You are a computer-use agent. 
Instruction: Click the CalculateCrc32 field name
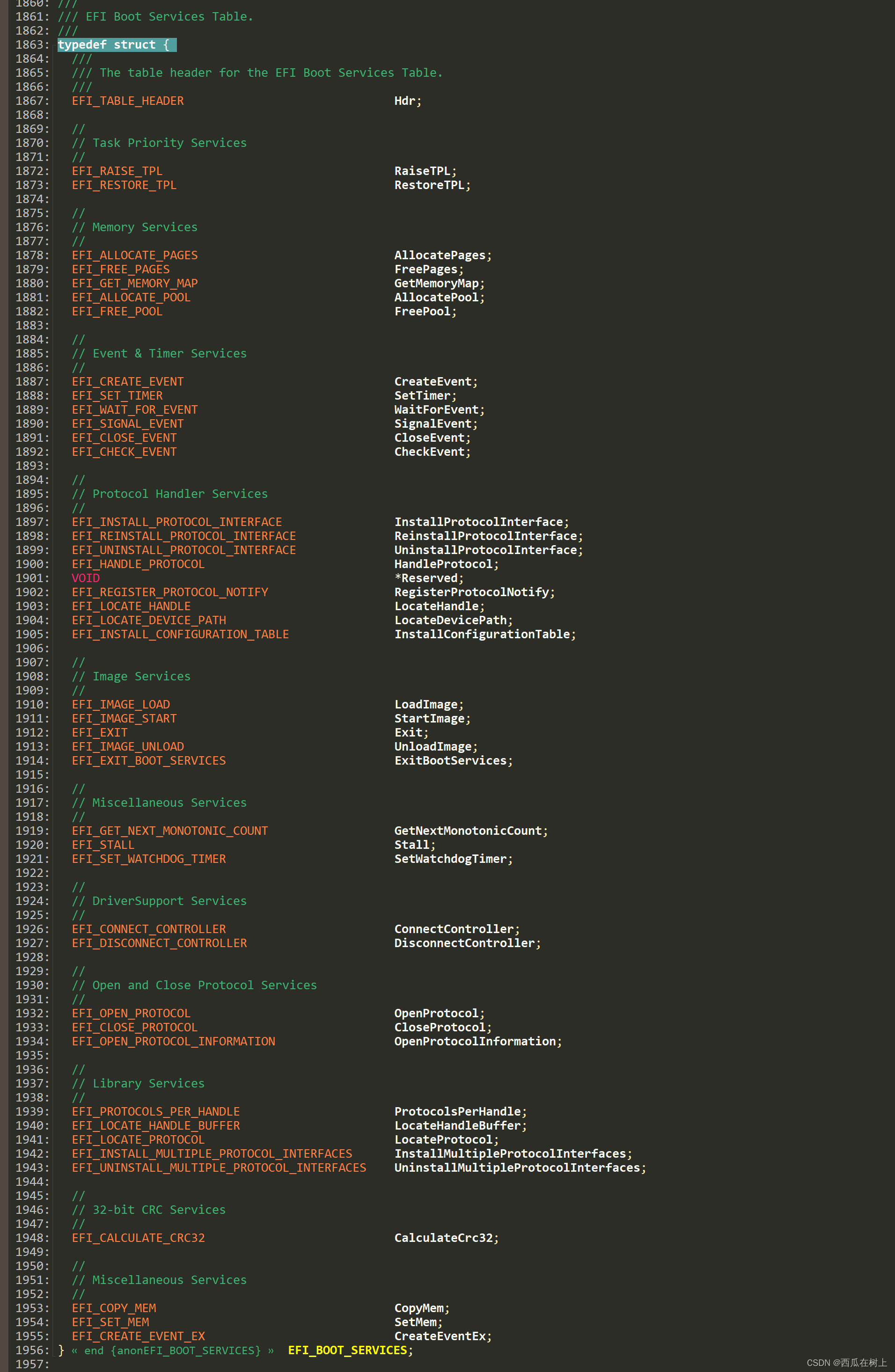444,1238
